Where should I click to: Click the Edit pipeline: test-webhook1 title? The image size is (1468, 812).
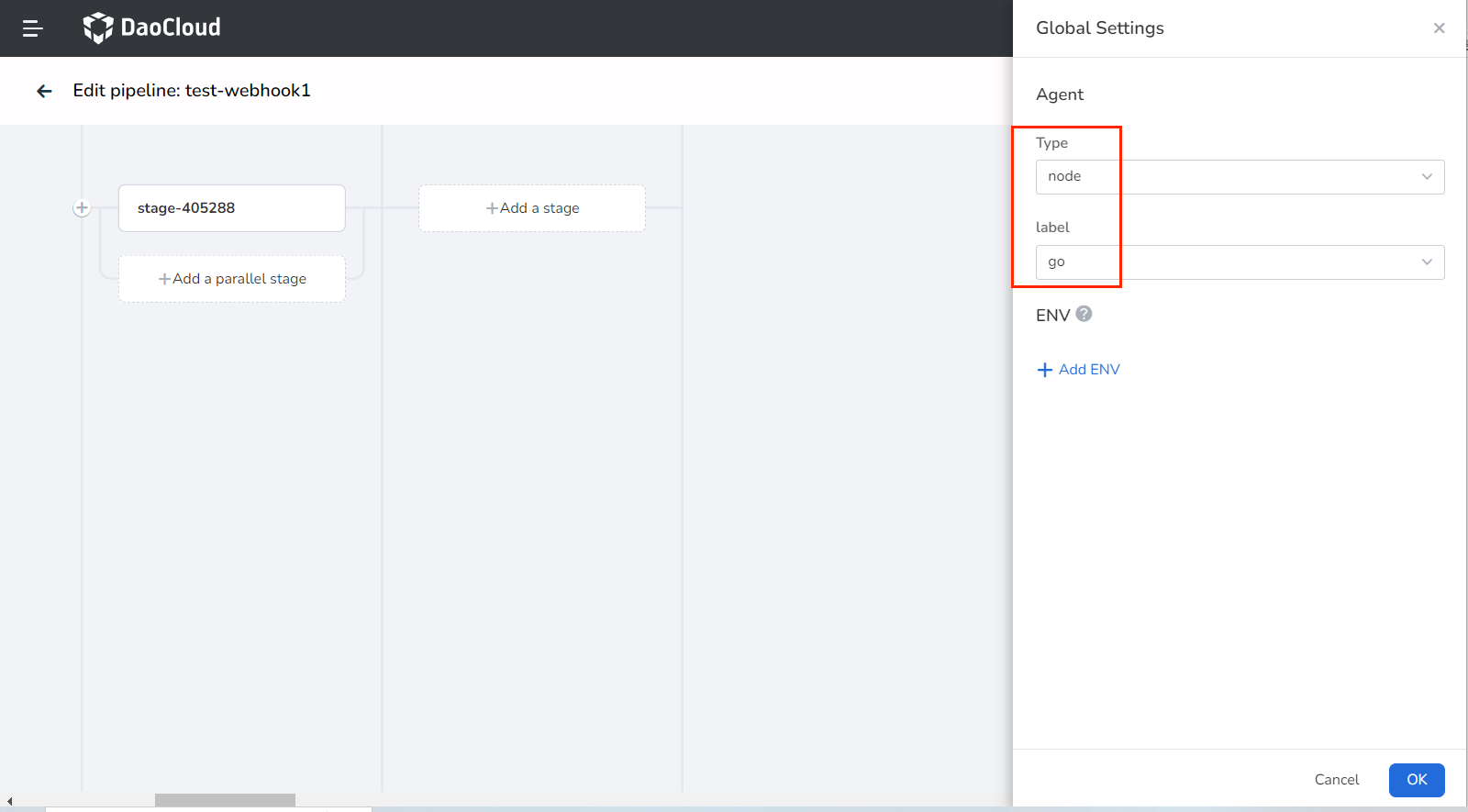tap(192, 91)
